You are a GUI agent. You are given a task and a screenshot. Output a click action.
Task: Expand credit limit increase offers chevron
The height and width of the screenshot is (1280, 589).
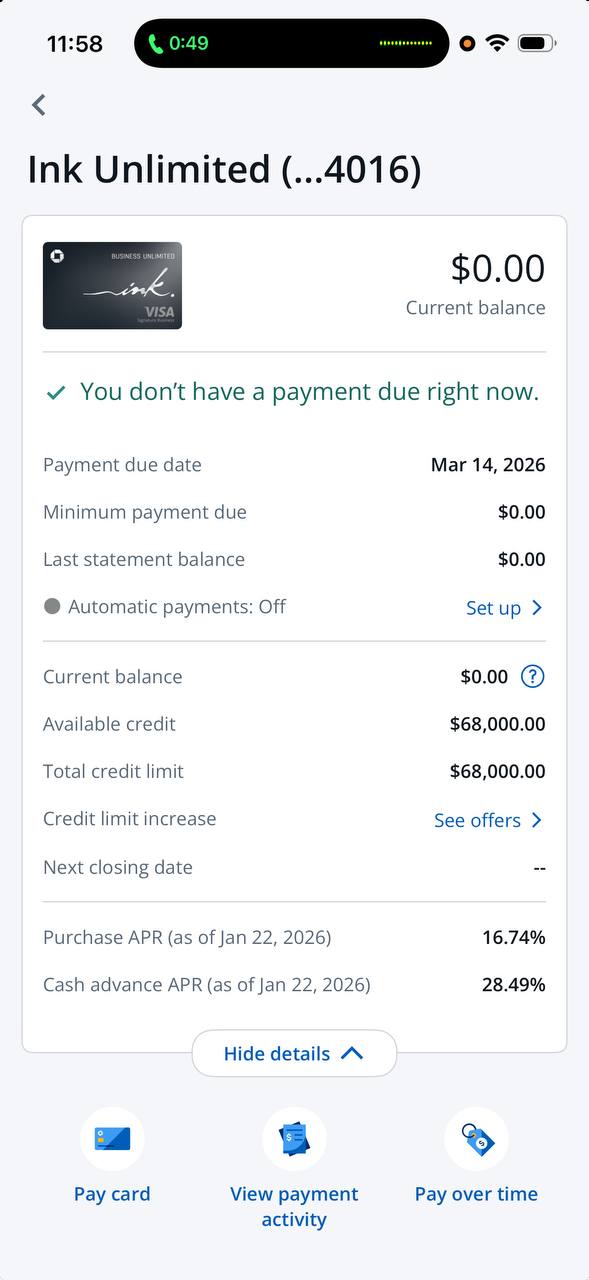[536, 820]
